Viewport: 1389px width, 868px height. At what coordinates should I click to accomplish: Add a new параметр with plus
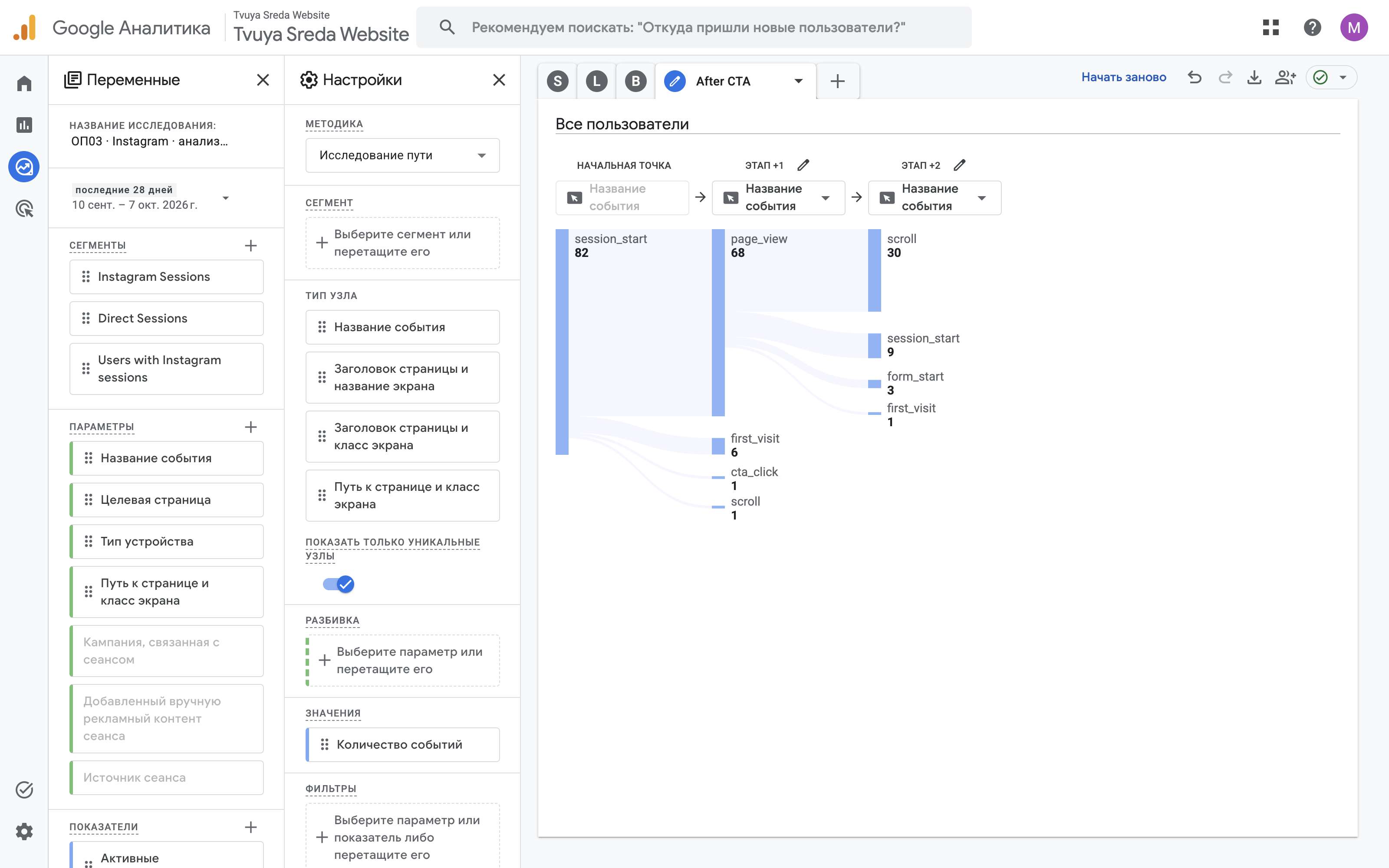click(x=251, y=427)
